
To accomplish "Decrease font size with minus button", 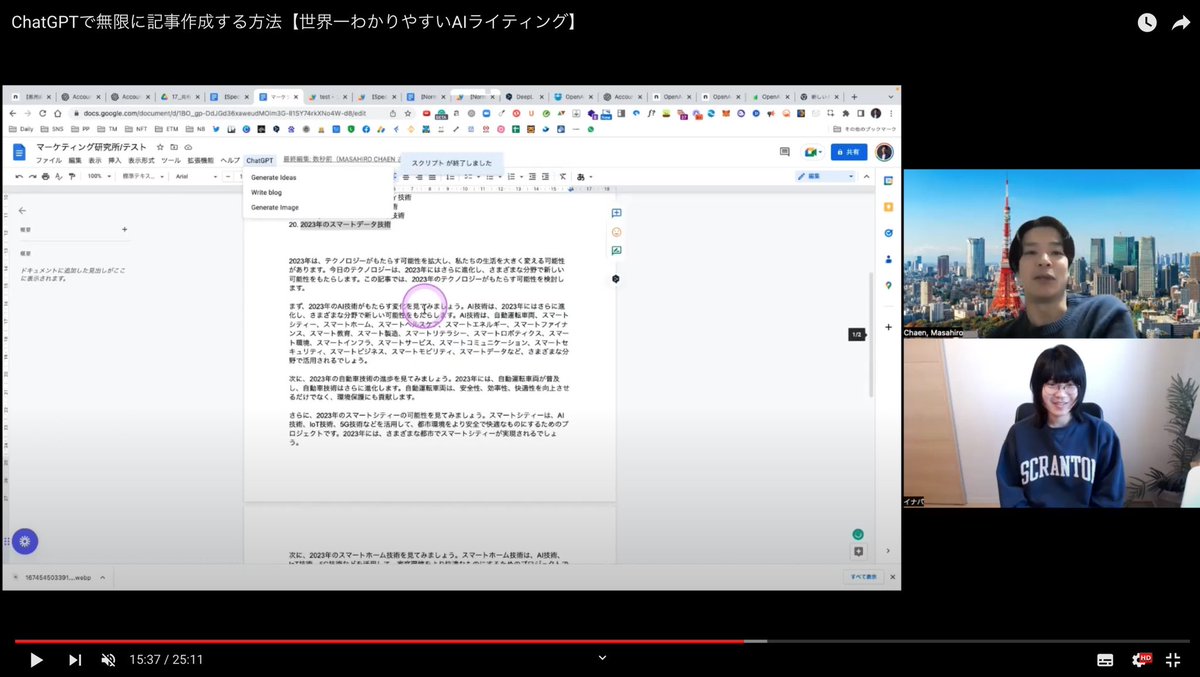I will tap(230, 176).
